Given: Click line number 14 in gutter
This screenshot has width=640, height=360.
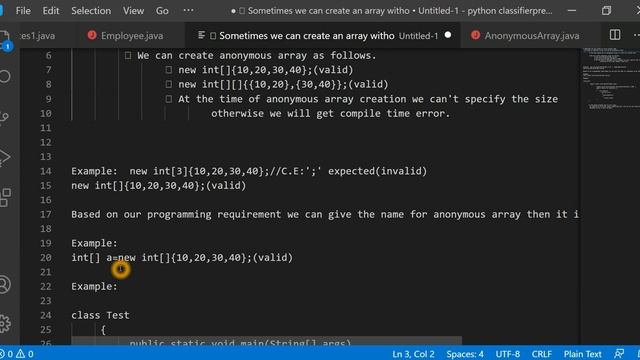Looking at the screenshot, I should click(46, 171).
